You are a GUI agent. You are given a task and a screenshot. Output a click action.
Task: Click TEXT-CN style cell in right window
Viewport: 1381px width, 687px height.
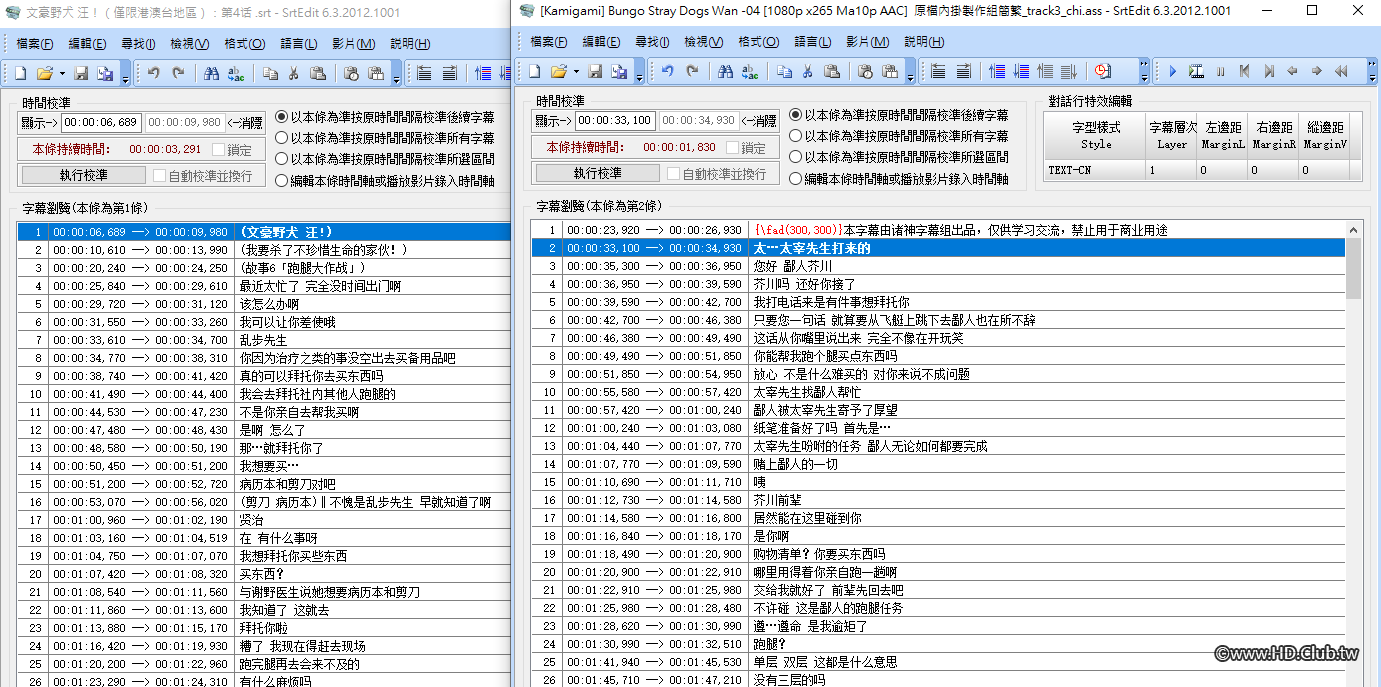click(x=1093, y=170)
